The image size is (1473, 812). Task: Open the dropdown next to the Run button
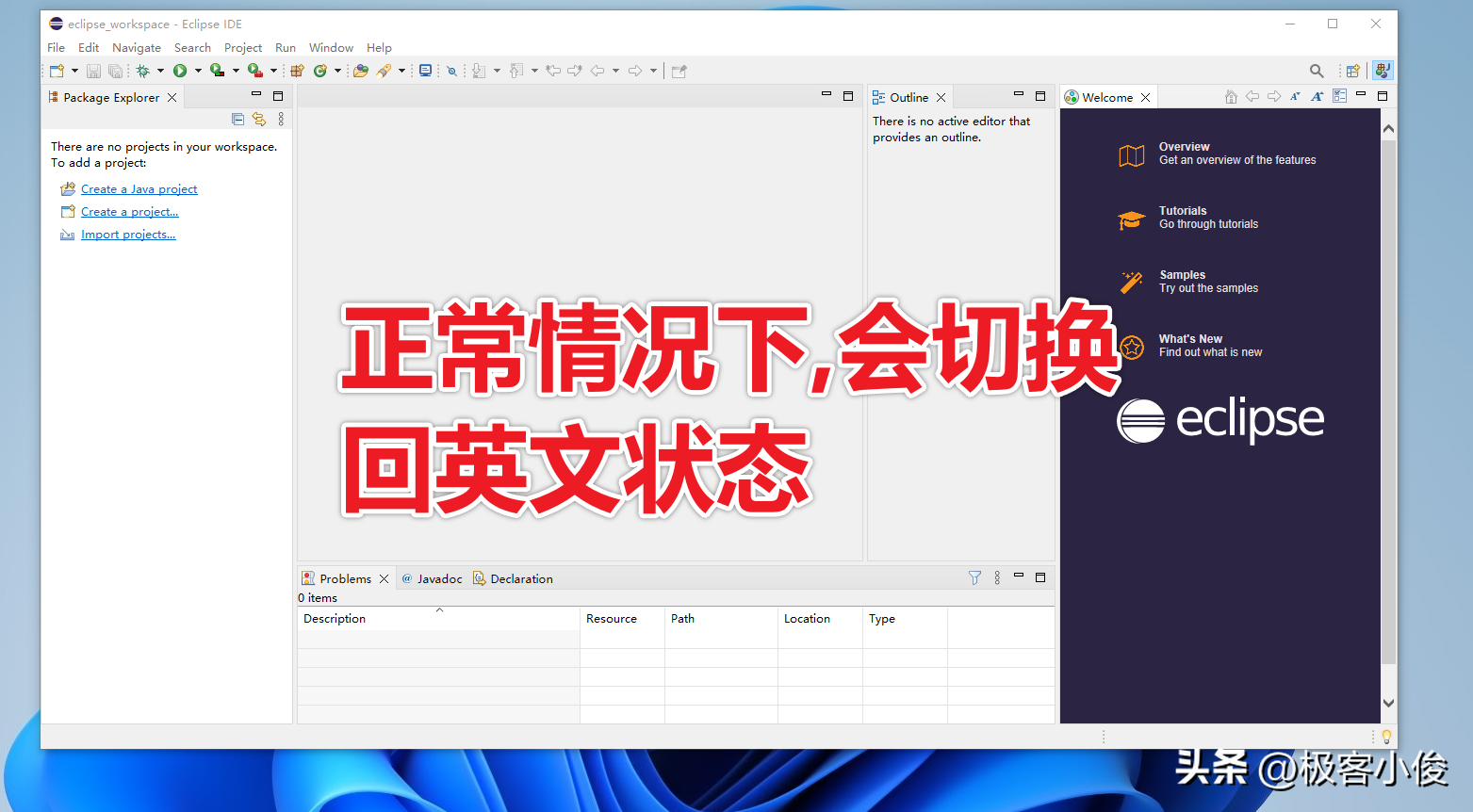coord(197,71)
